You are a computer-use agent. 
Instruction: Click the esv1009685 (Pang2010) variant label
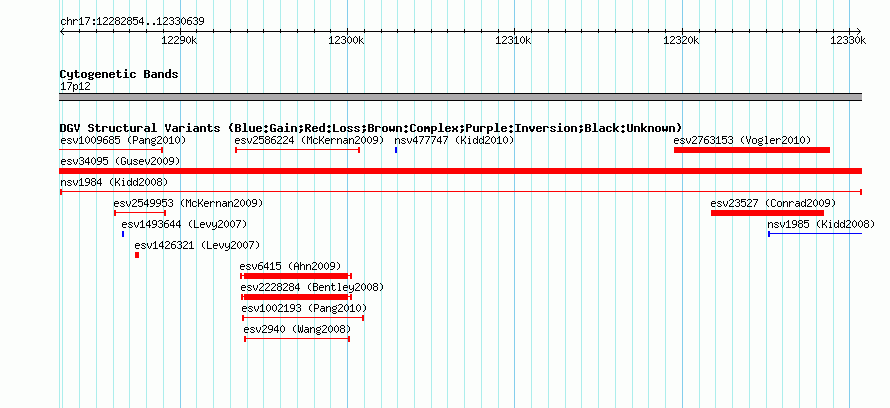[123, 140]
